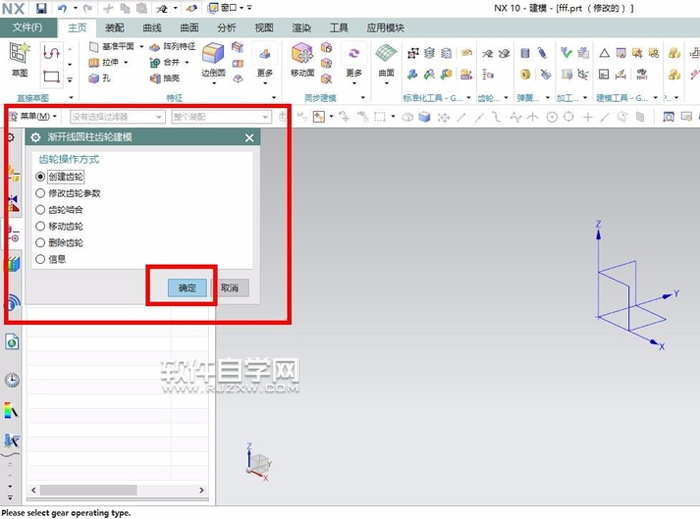This screenshot has height=519, width=700.
Task: Click the horizontal scrollbar in navigator panel
Action: point(120,490)
